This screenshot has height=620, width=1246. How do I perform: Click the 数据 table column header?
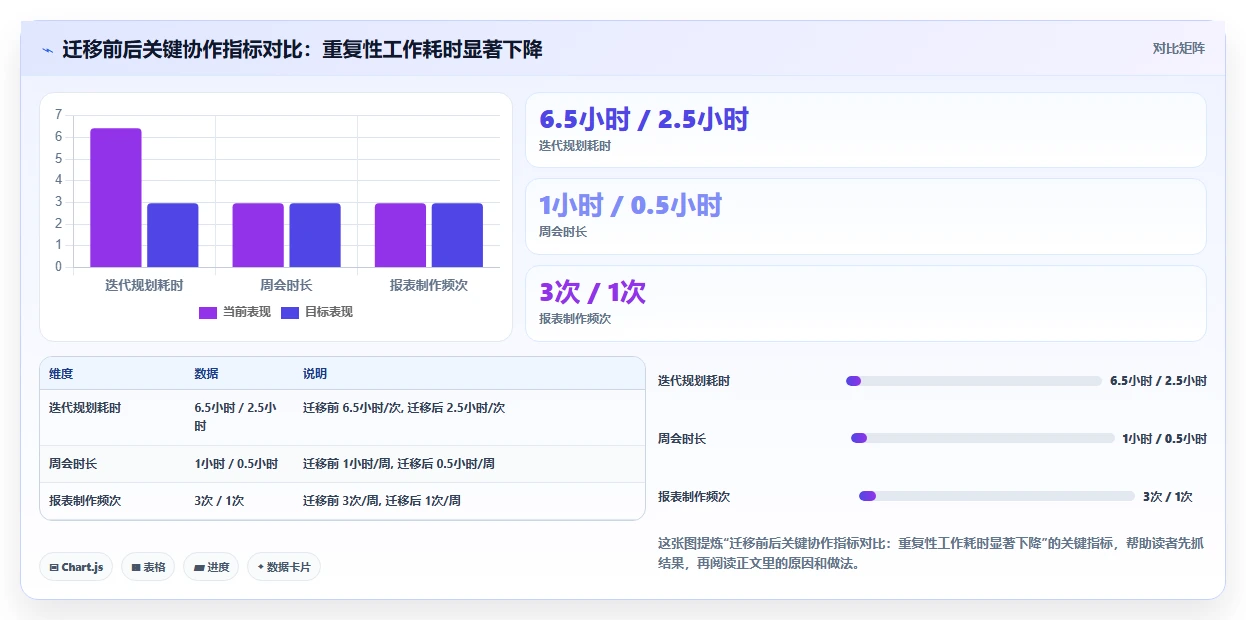(206, 374)
